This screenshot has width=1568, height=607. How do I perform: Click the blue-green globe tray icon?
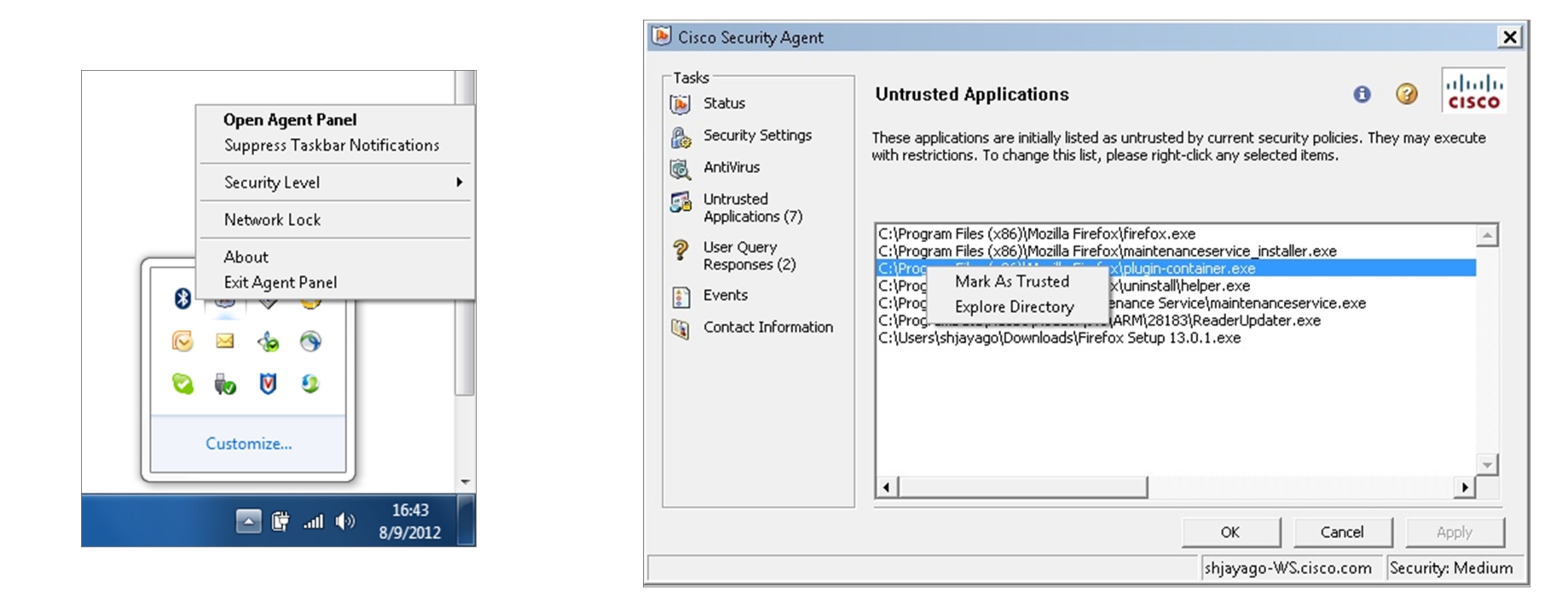click(x=310, y=342)
